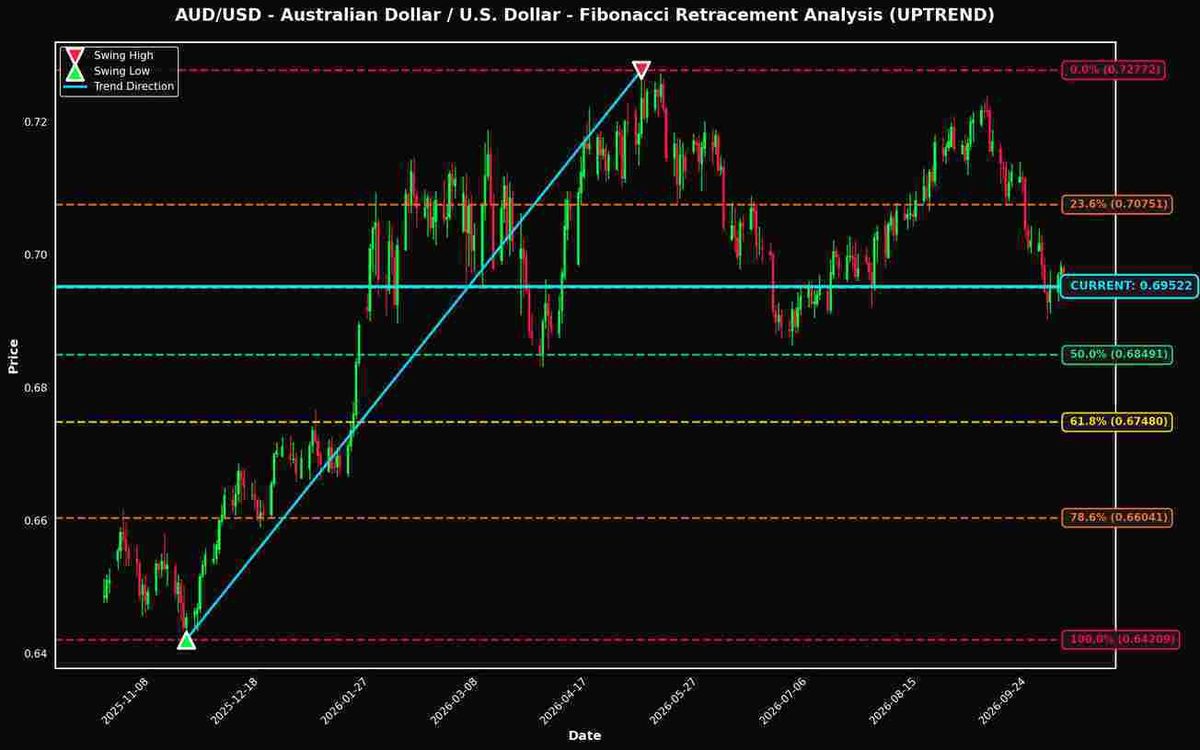
Task: Click the CURRENT: 0.69522 price label
Action: (x=1130, y=286)
